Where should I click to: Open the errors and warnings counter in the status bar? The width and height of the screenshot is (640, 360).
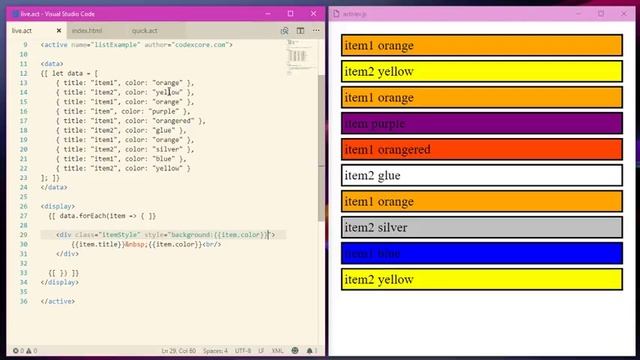(x=25, y=351)
